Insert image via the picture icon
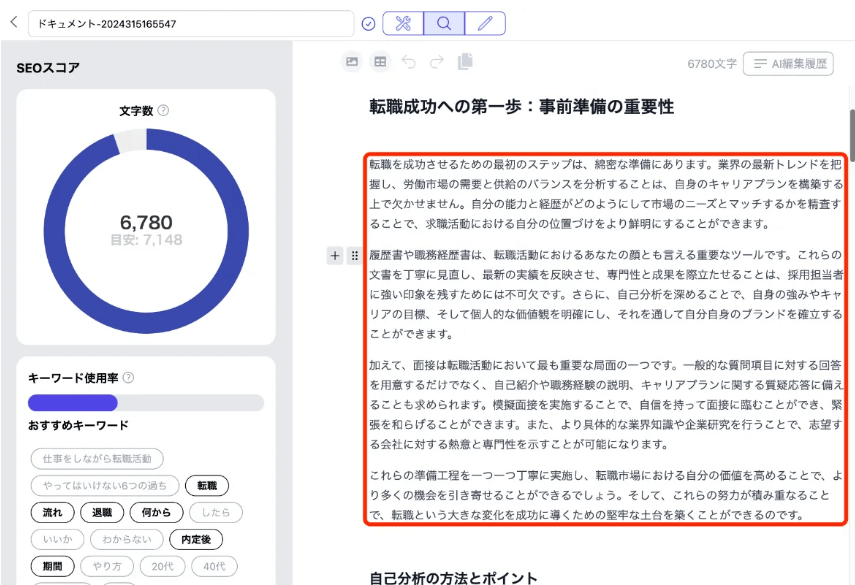The width and height of the screenshot is (855, 585). coord(352,62)
